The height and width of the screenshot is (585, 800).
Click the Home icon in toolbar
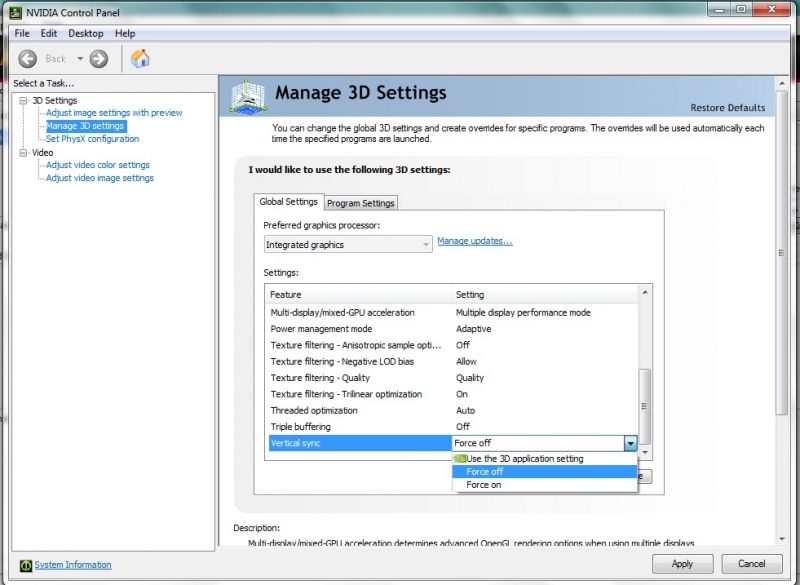click(140, 59)
